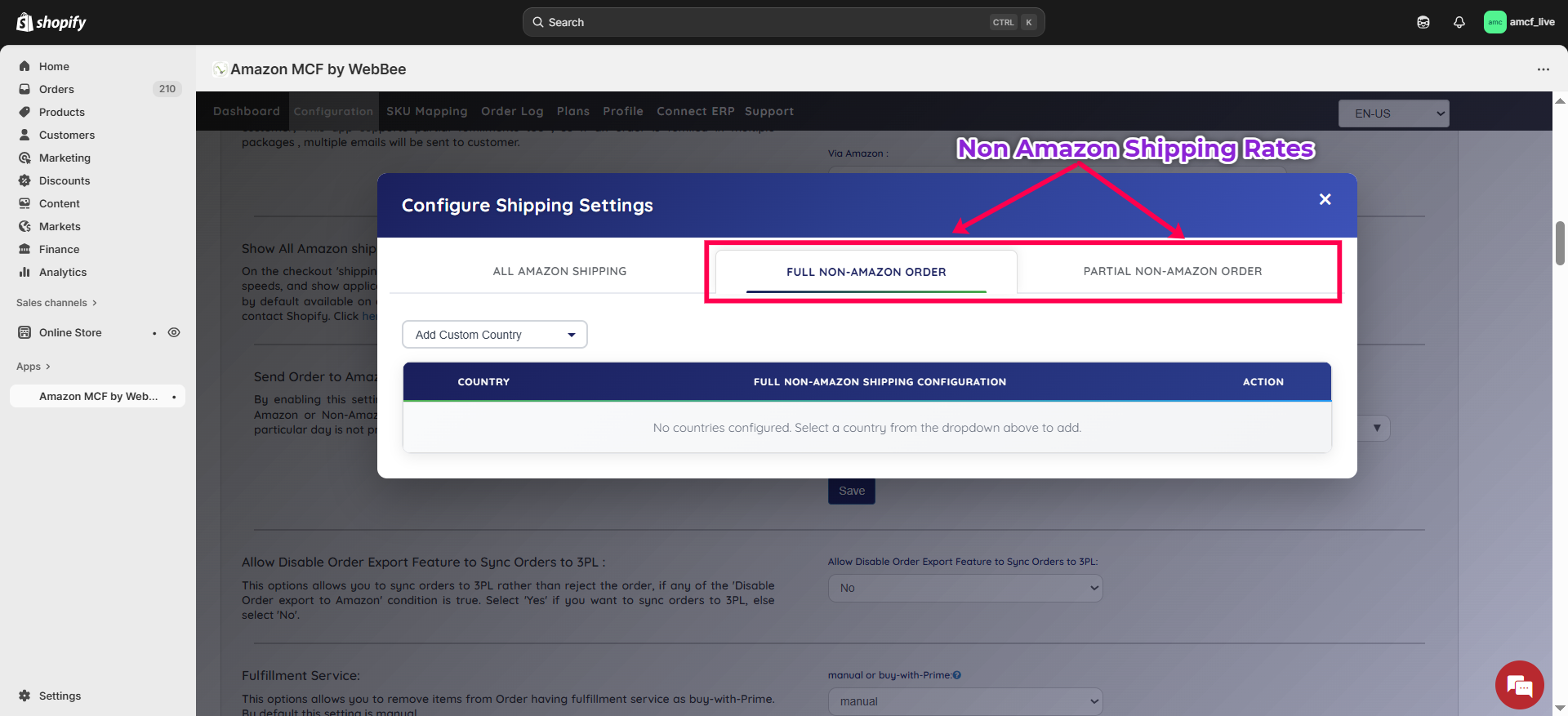Image resolution: width=1568 pixels, height=716 pixels.
Task: Click the Save button
Action: click(851, 491)
